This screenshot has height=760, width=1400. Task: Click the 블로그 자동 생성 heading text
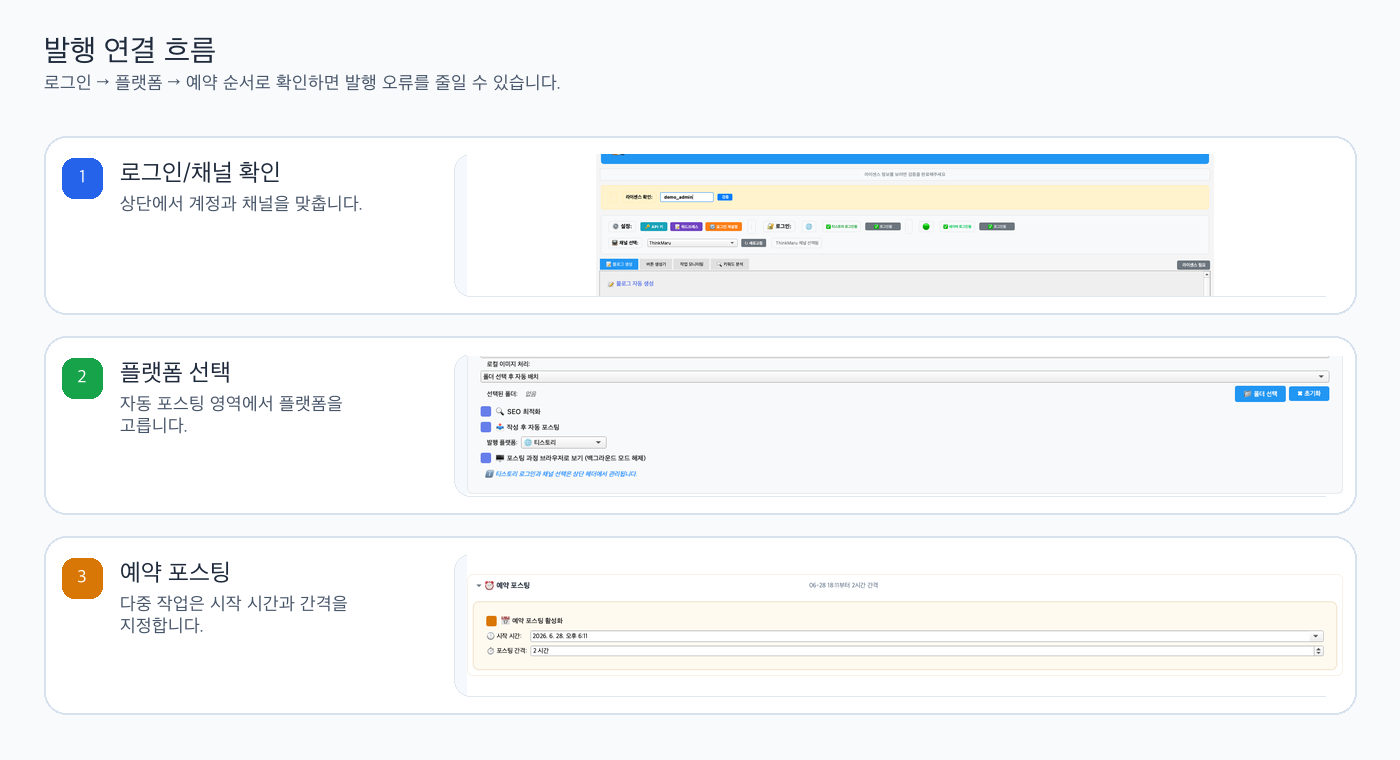pyautogui.click(x=635, y=283)
